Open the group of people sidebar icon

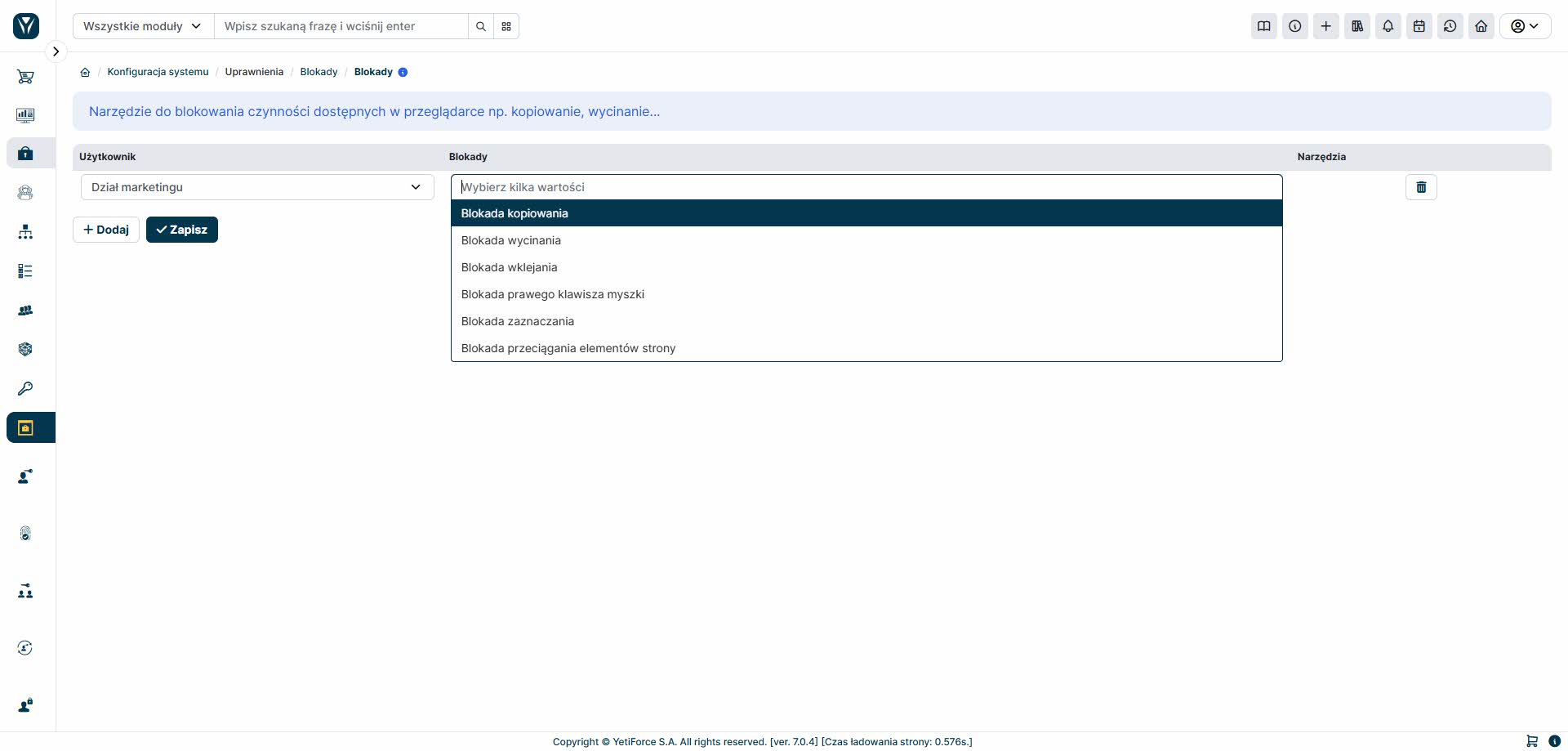pyautogui.click(x=25, y=311)
